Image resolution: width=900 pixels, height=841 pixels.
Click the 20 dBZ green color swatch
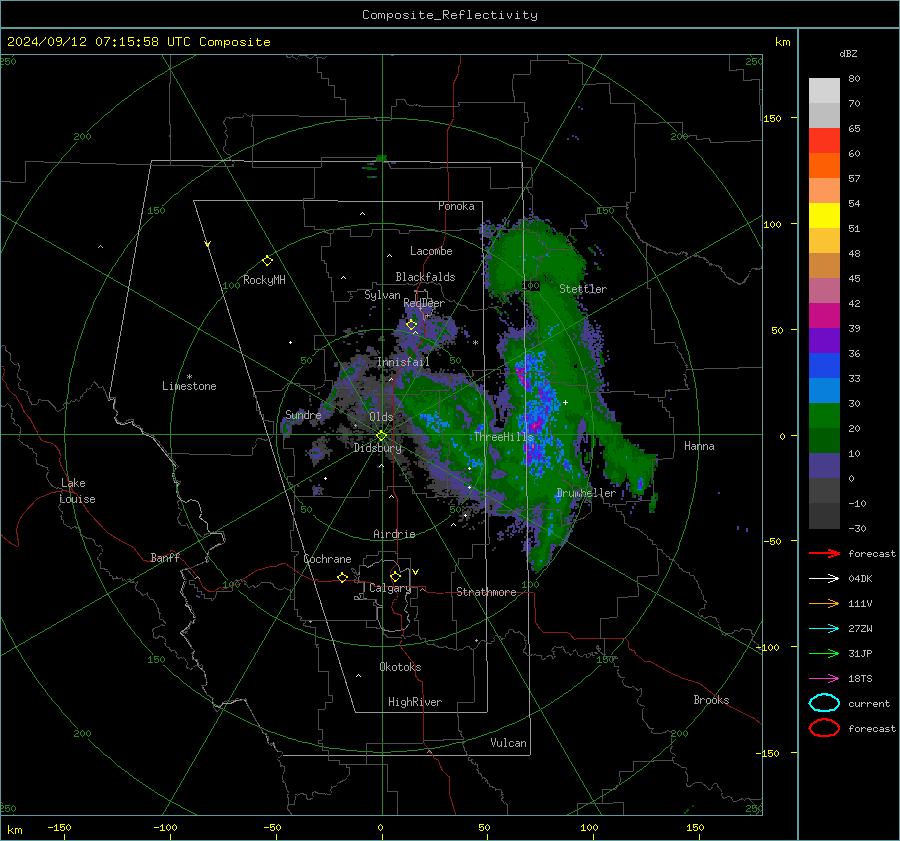click(x=824, y=416)
